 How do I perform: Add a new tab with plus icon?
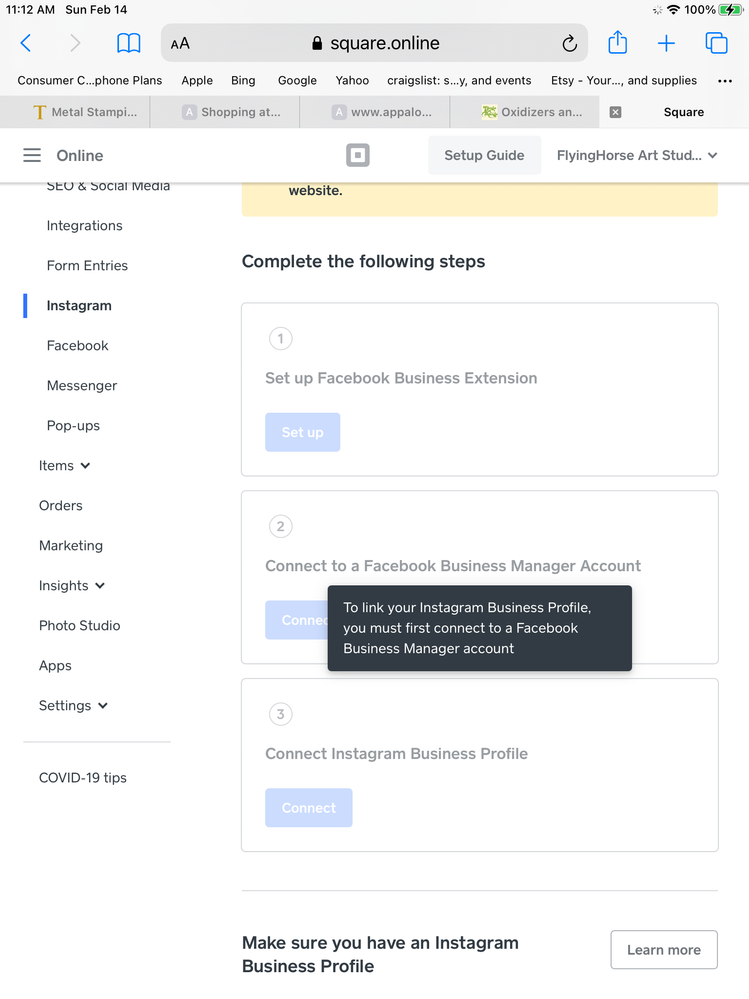[x=666, y=43]
